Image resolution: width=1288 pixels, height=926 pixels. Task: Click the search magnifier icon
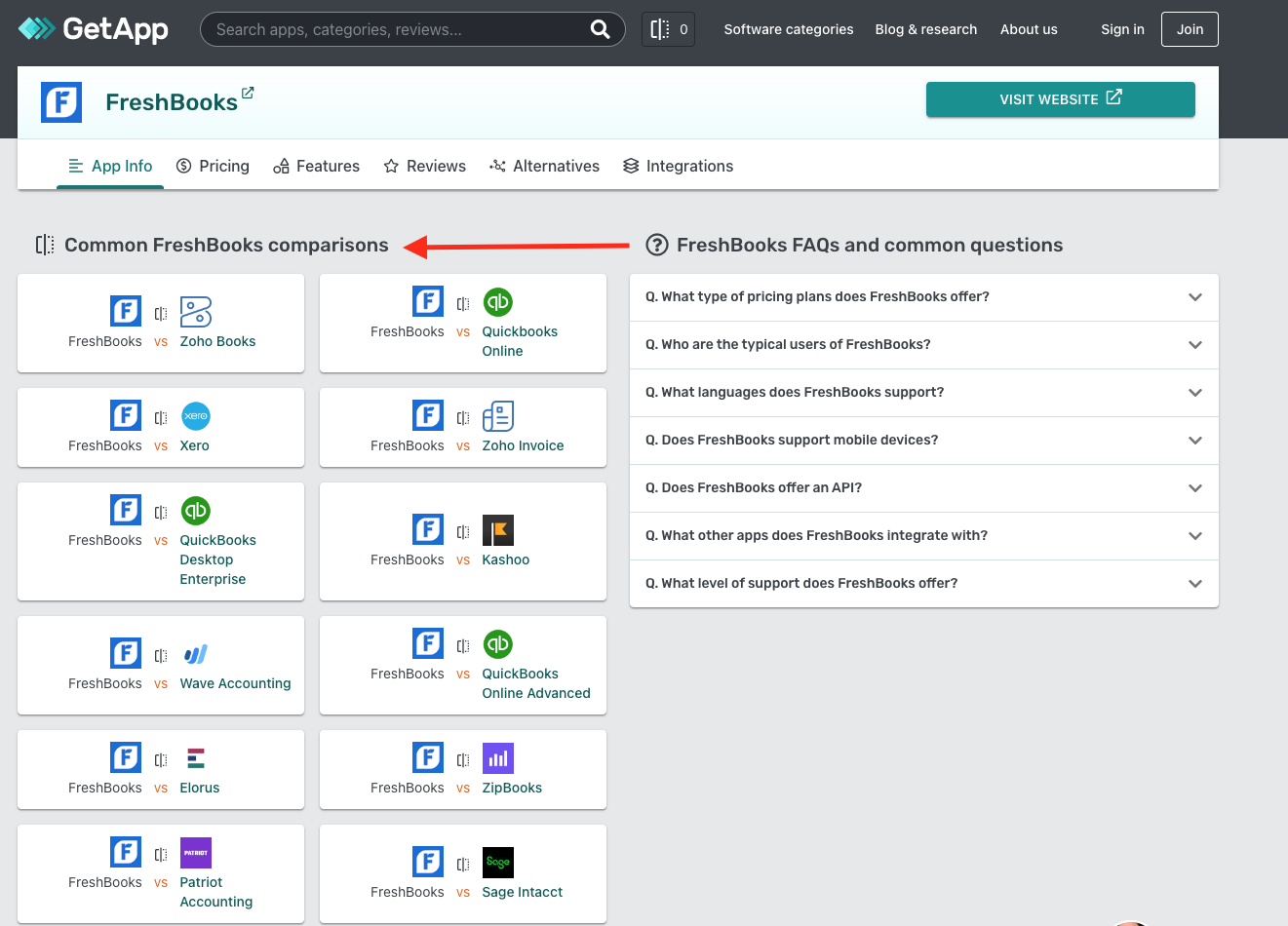600,29
